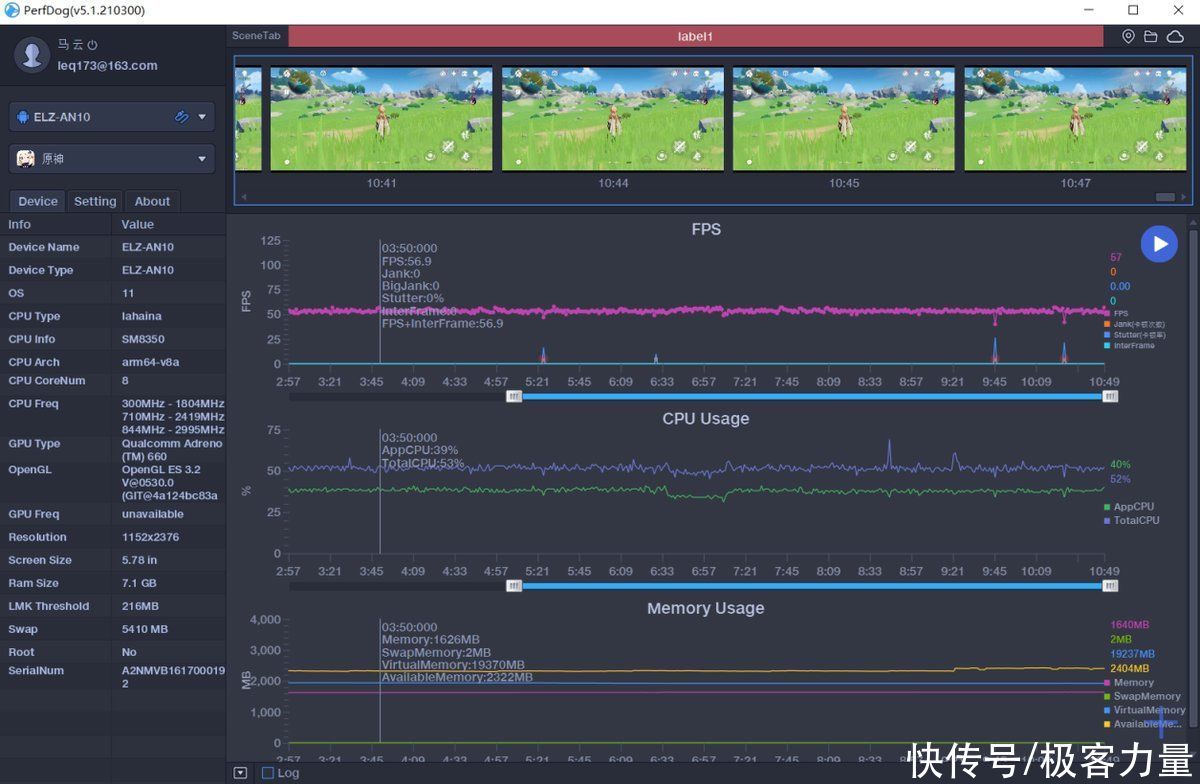Click the FPS chart title

click(706, 229)
